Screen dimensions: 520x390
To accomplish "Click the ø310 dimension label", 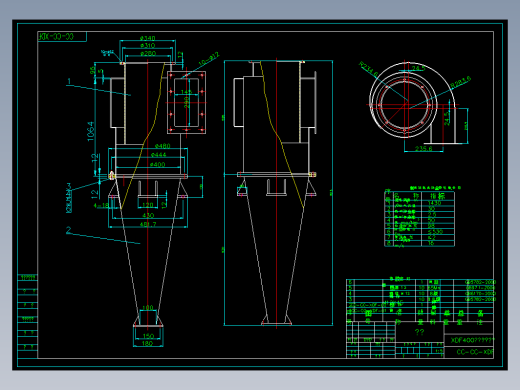I will point(148,45).
